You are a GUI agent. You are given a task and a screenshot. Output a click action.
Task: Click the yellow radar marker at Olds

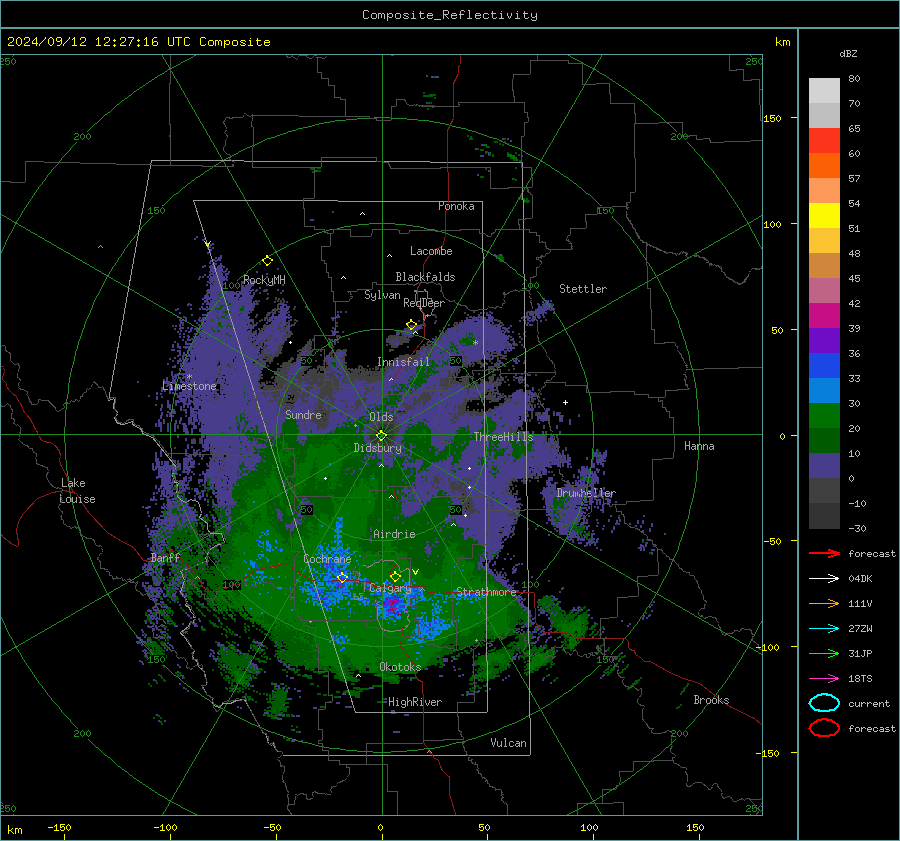382,436
